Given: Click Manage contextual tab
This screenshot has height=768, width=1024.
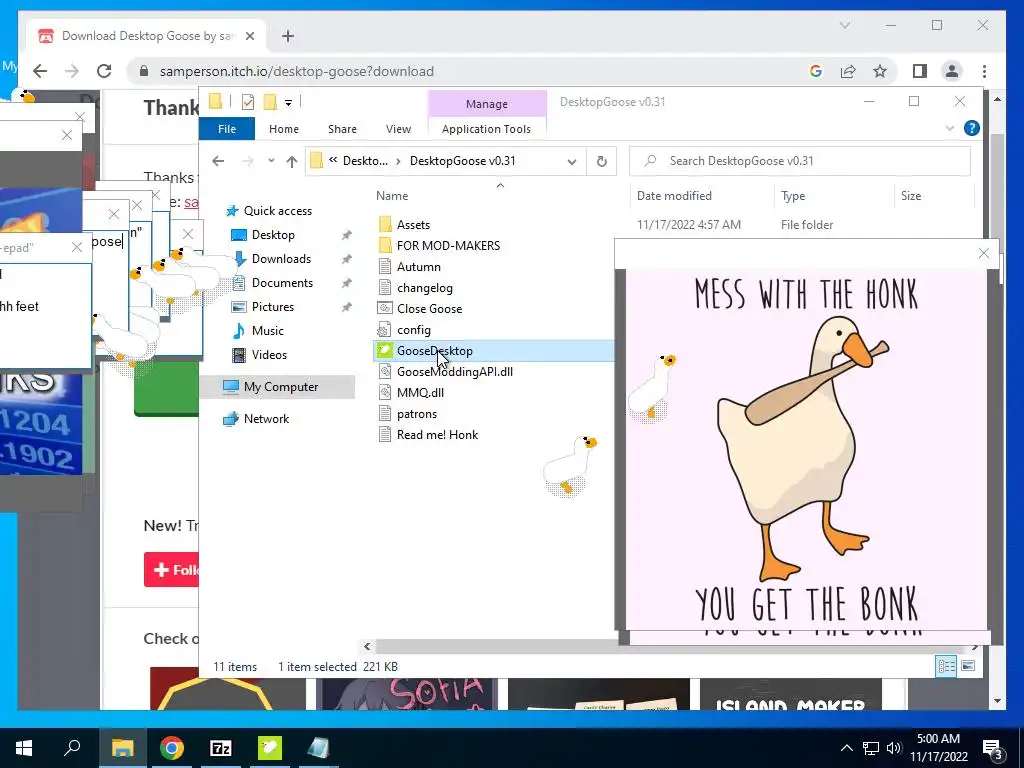Looking at the screenshot, I should coord(487,104).
